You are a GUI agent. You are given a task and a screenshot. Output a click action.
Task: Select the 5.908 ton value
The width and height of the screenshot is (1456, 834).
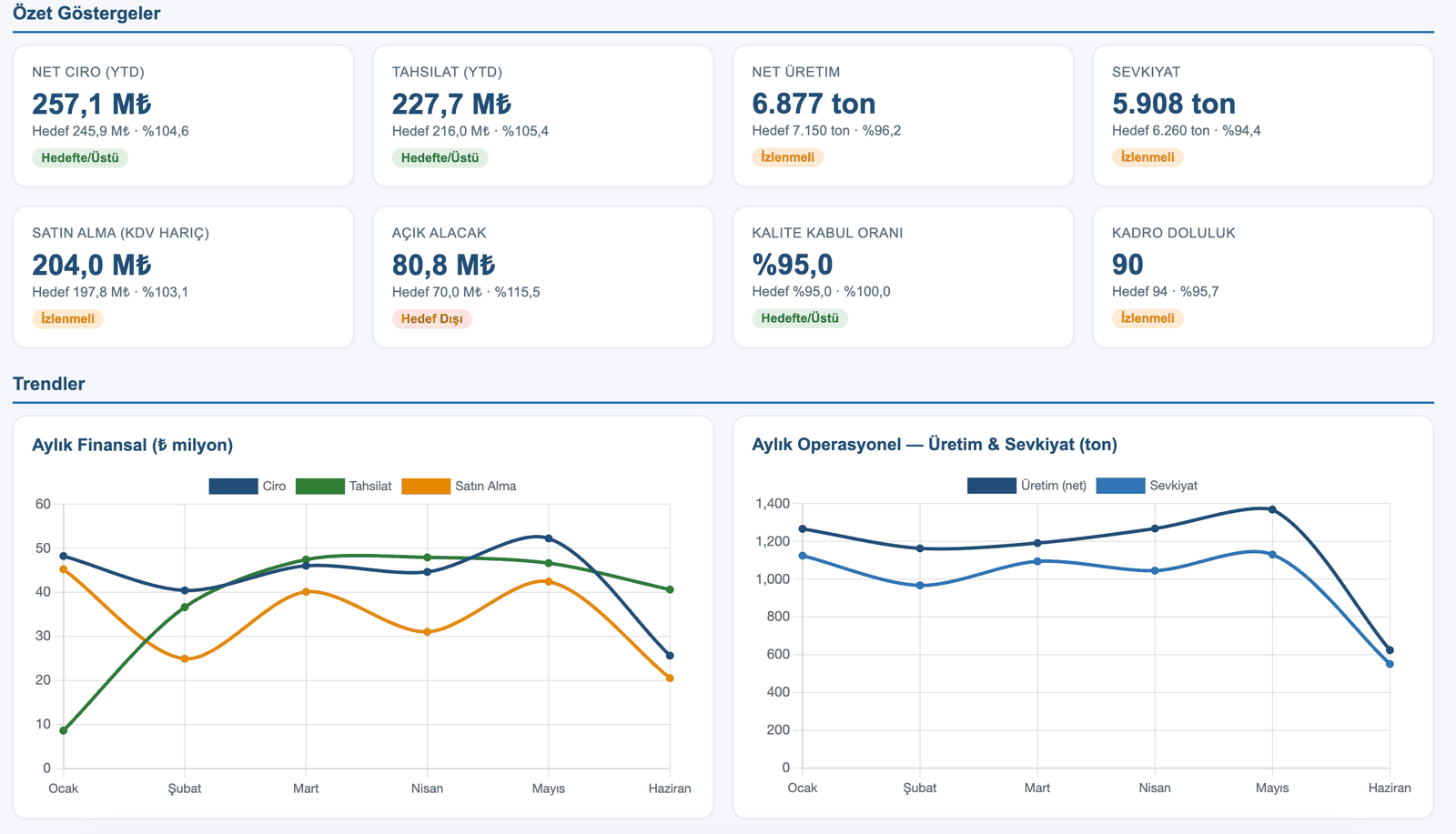(1174, 104)
